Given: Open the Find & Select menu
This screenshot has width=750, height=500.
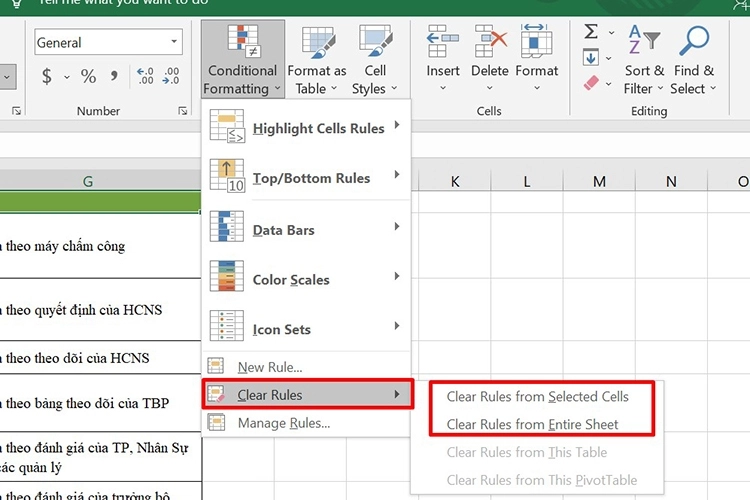Looking at the screenshot, I should [x=694, y=60].
